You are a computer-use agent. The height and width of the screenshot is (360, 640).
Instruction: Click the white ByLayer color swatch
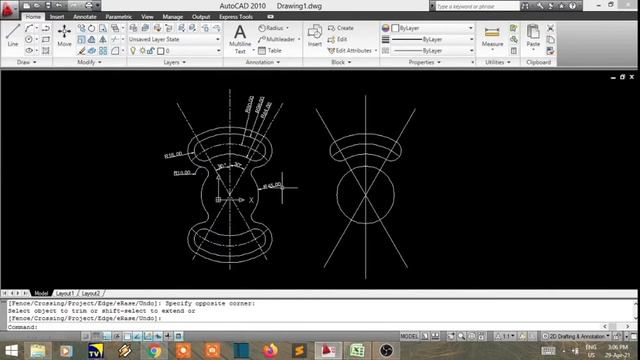coord(395,28)
